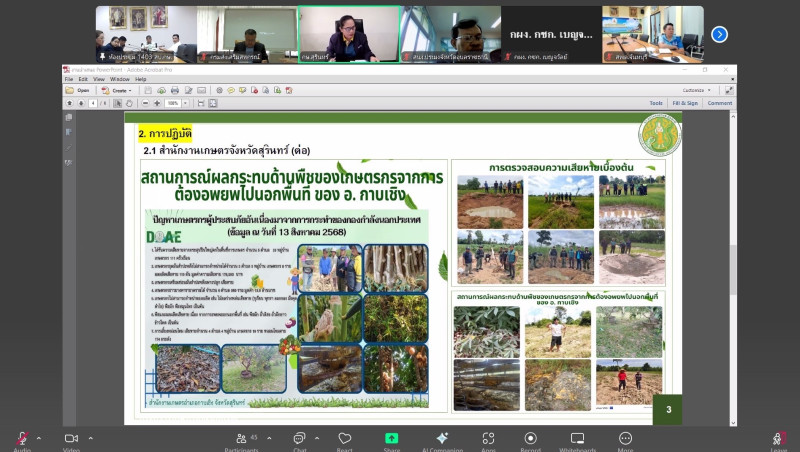Open the Page Thumbnails sidebar icon
Image resolution: width=800 pixels, height=452 pixels.
(x=68, y=117)
